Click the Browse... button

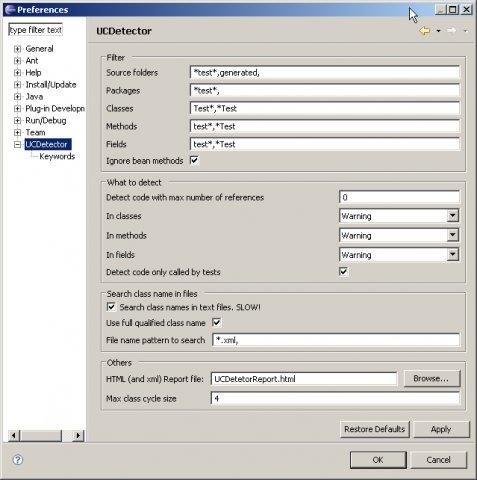tap(432, 379)
